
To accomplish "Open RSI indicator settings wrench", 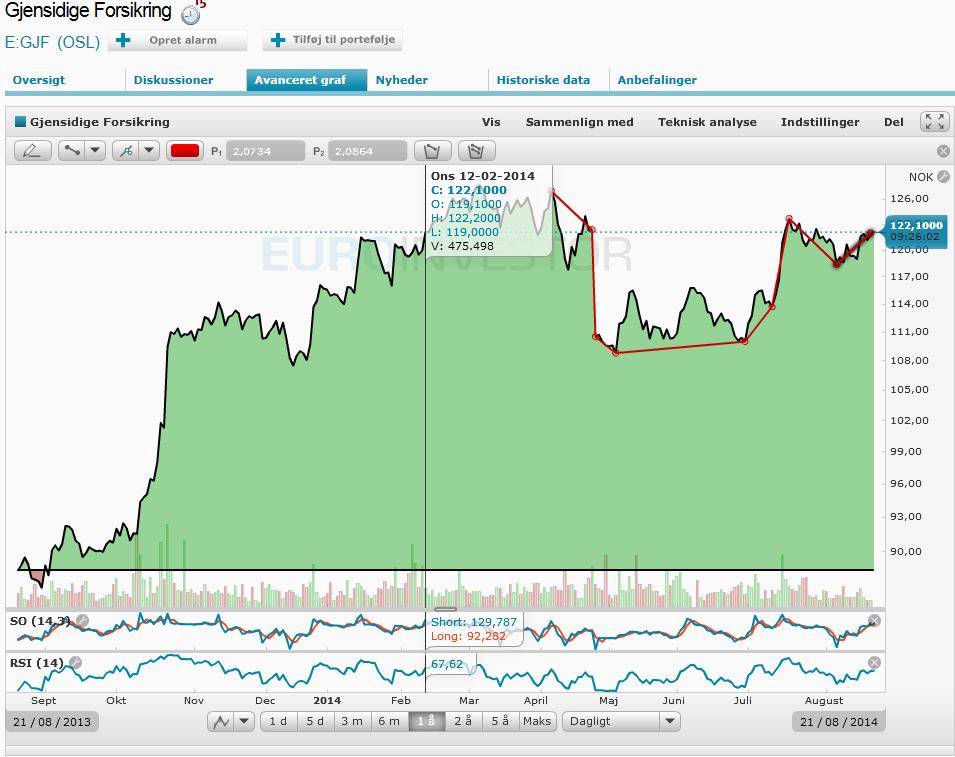I will point(75,662).
